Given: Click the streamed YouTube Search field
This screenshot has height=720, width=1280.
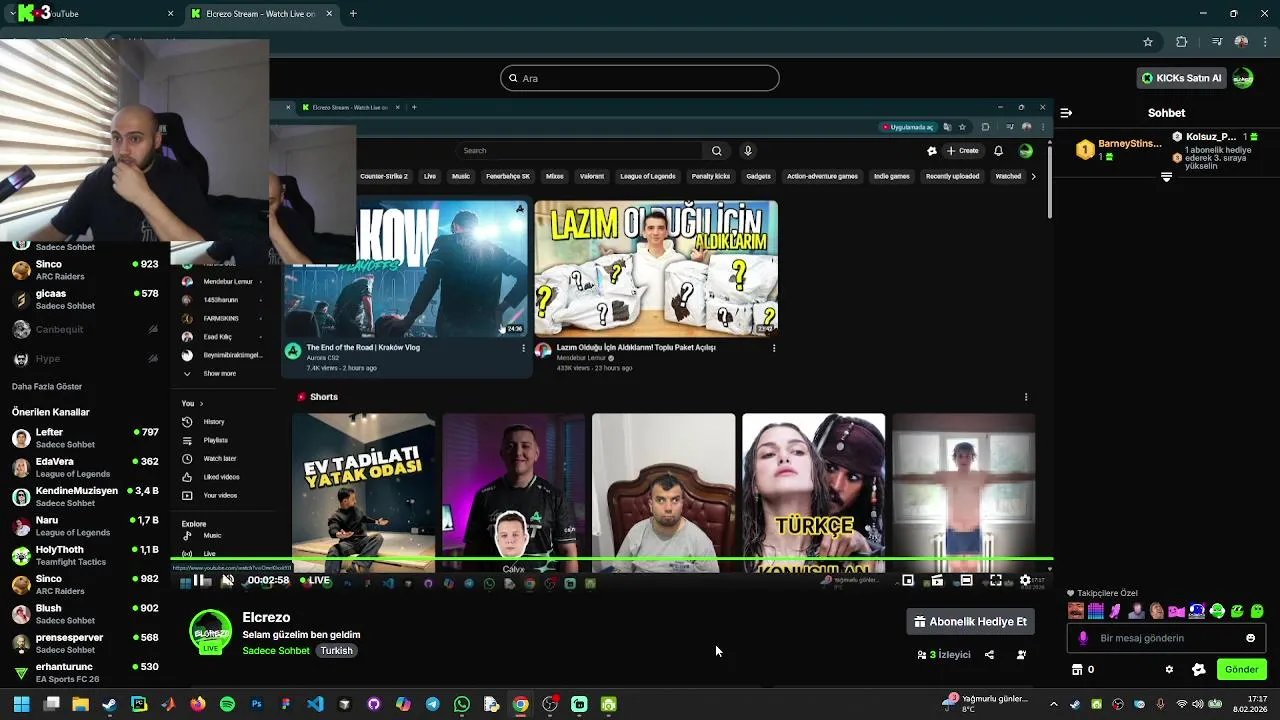Looking at the screenshot, I should point(580,151).
